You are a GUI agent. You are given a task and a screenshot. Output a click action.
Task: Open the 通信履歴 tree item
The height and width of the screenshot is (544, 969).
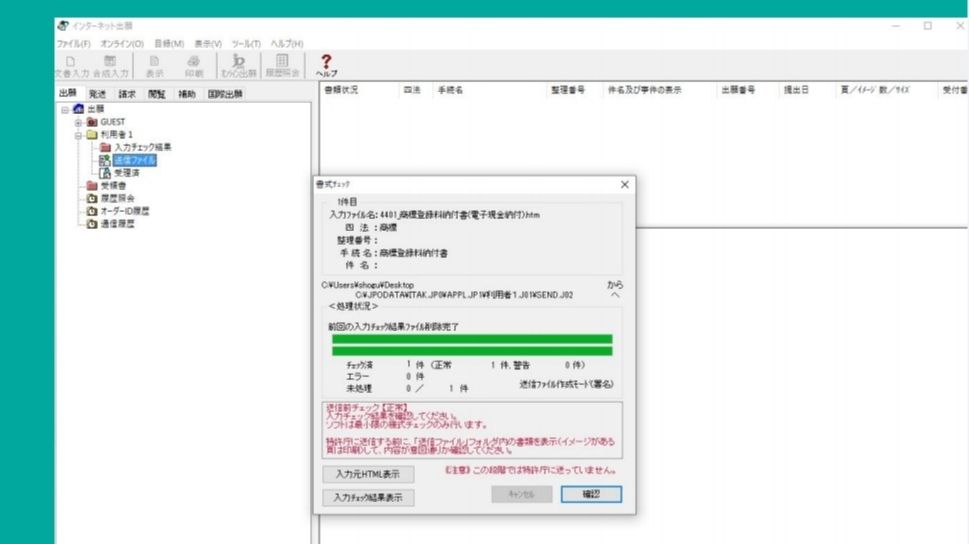tap(117, 224)
